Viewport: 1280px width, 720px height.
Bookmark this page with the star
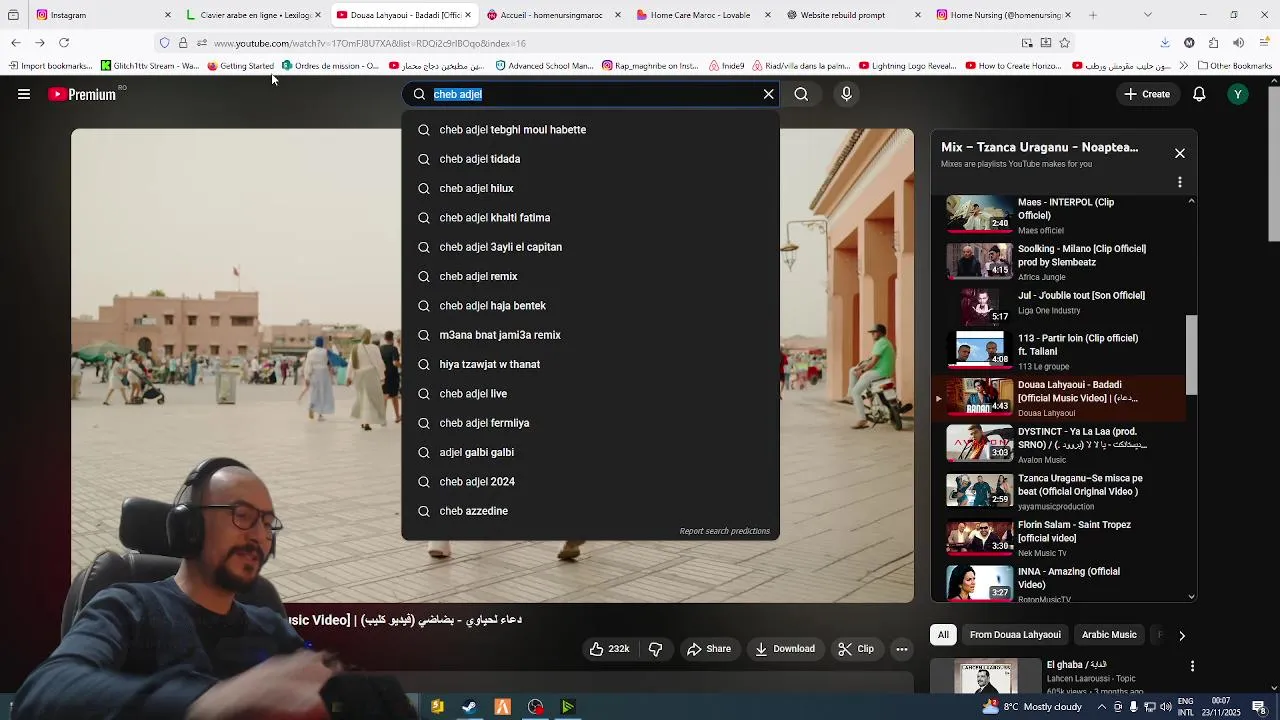tap(1064, 43)
